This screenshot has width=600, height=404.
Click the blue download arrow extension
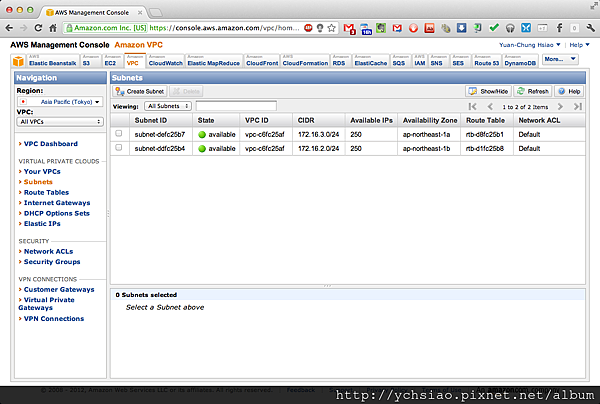pyautogui.click(x=461, y=28)
